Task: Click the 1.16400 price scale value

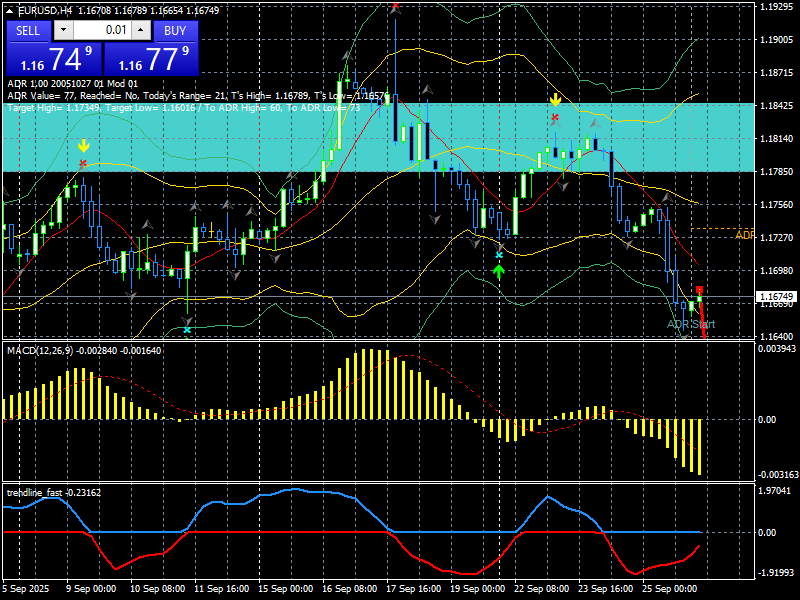Action: (x=777, y=337)
